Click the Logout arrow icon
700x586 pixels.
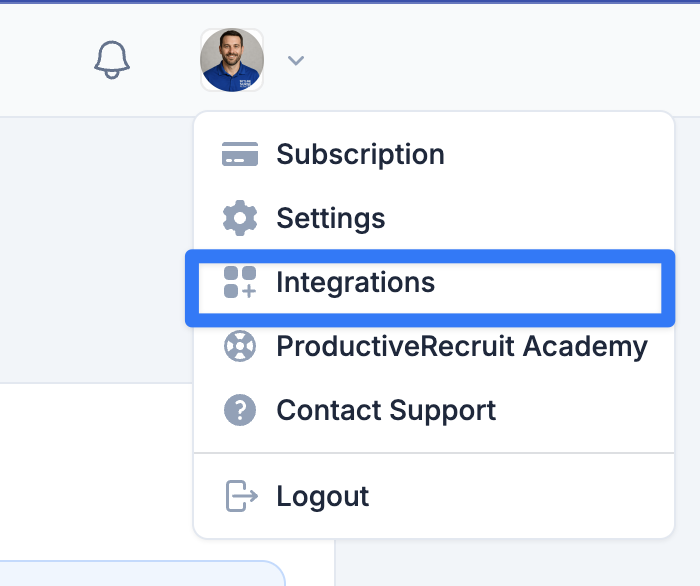click(x=242, y=496)
